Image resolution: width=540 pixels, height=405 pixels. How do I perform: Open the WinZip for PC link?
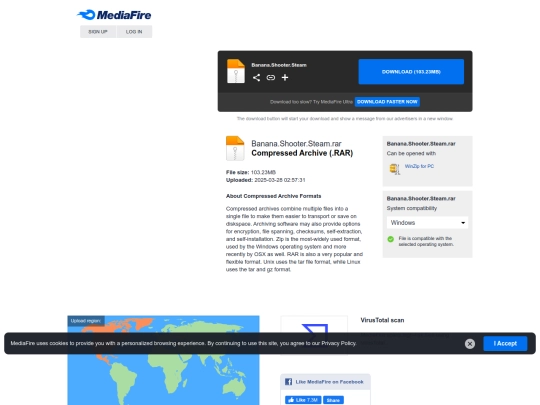pyautogui.click(x=419, y=166)
